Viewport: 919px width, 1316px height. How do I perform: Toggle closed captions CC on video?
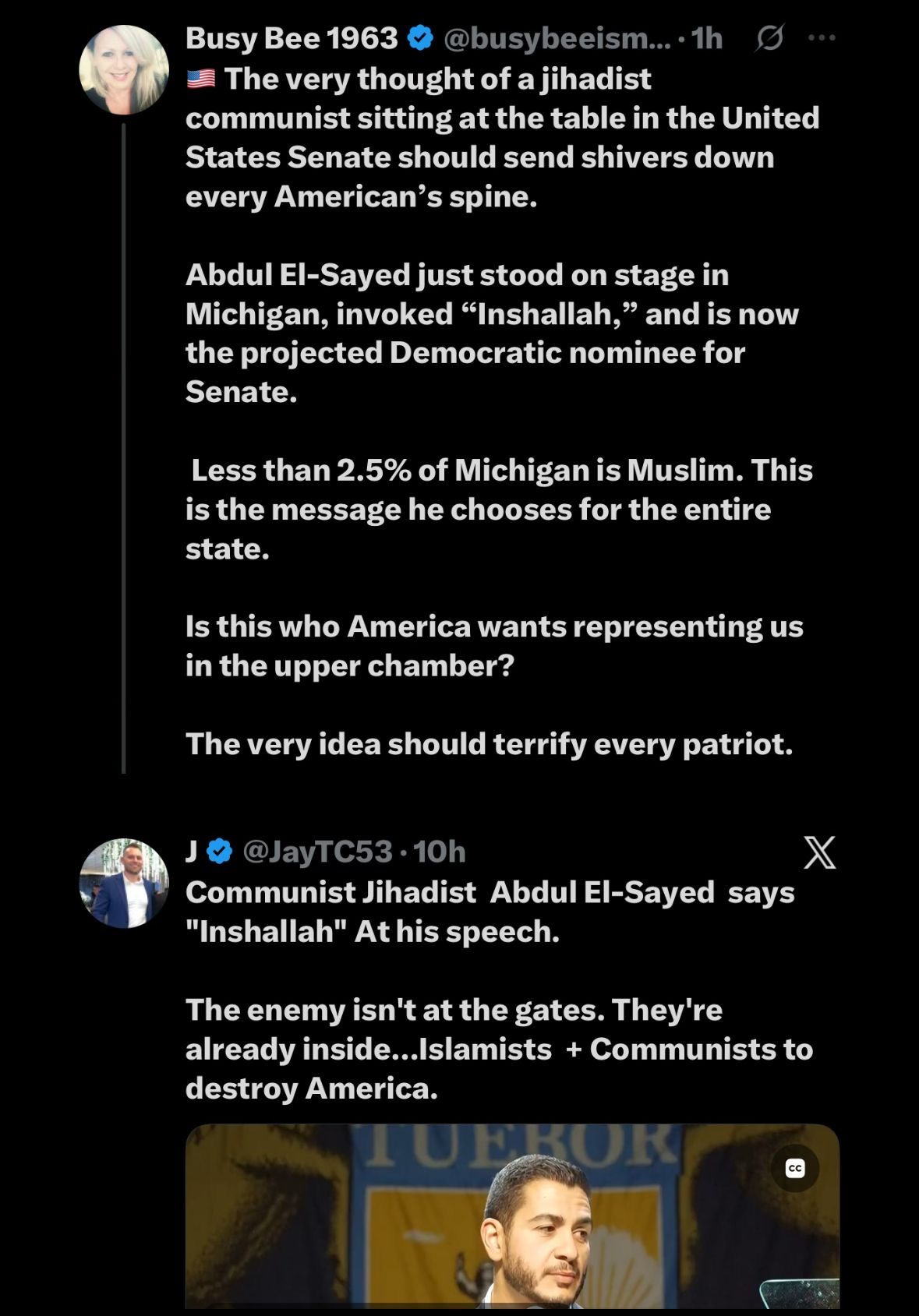(x=795, y=1168)
